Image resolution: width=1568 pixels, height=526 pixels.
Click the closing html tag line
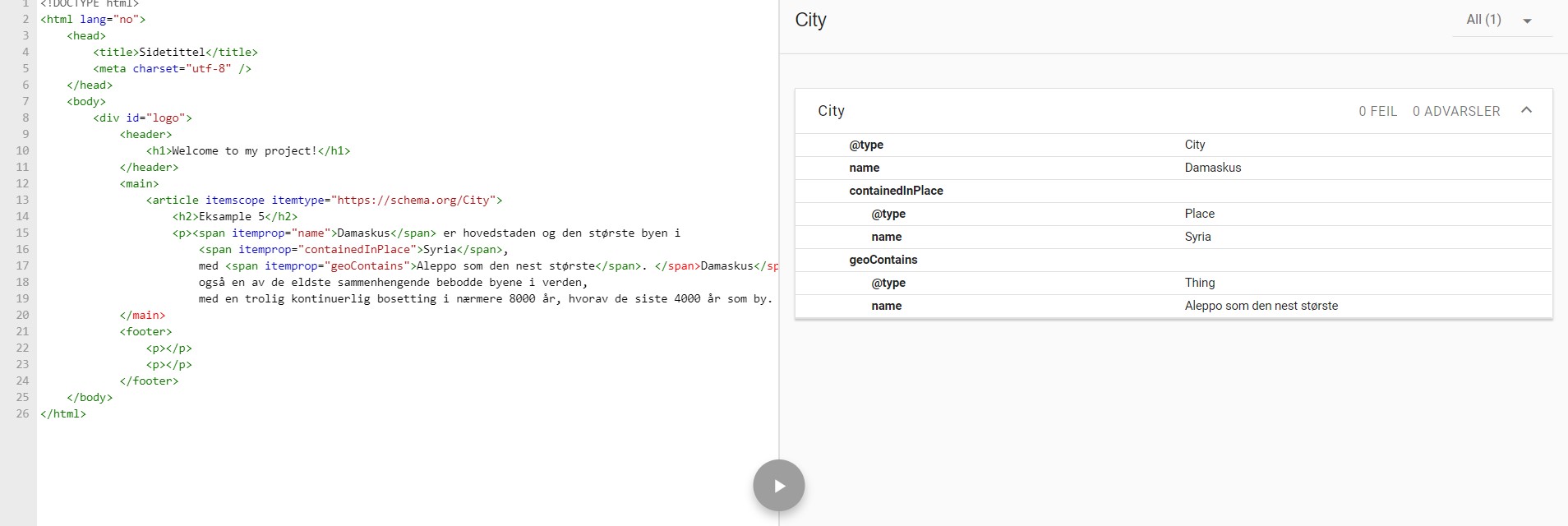coord(63,413)
